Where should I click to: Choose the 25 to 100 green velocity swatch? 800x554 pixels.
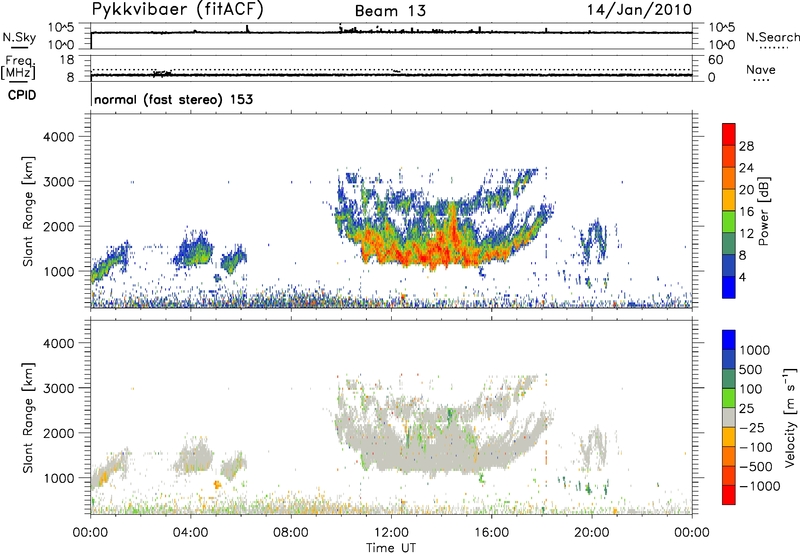coord(729,398)
